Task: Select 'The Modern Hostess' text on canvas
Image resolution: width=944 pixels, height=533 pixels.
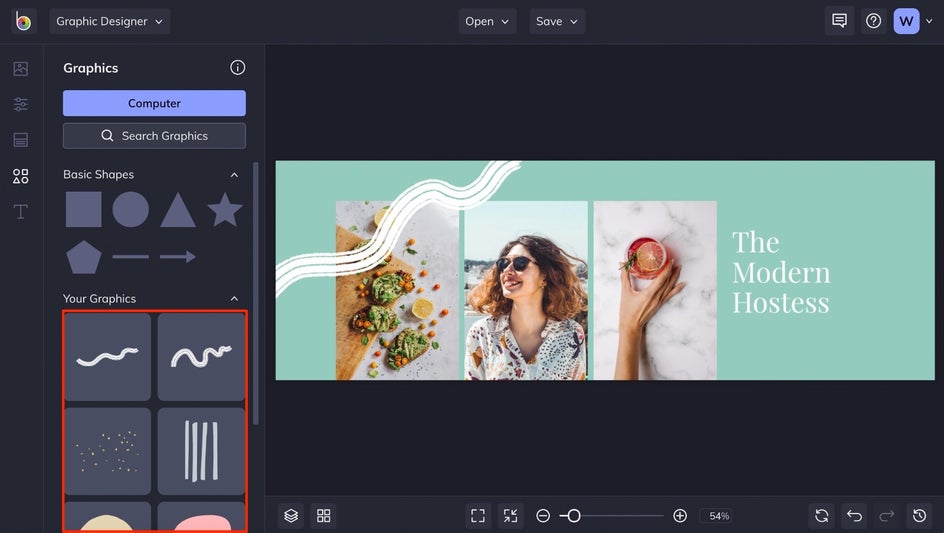Action: [781, 272]
